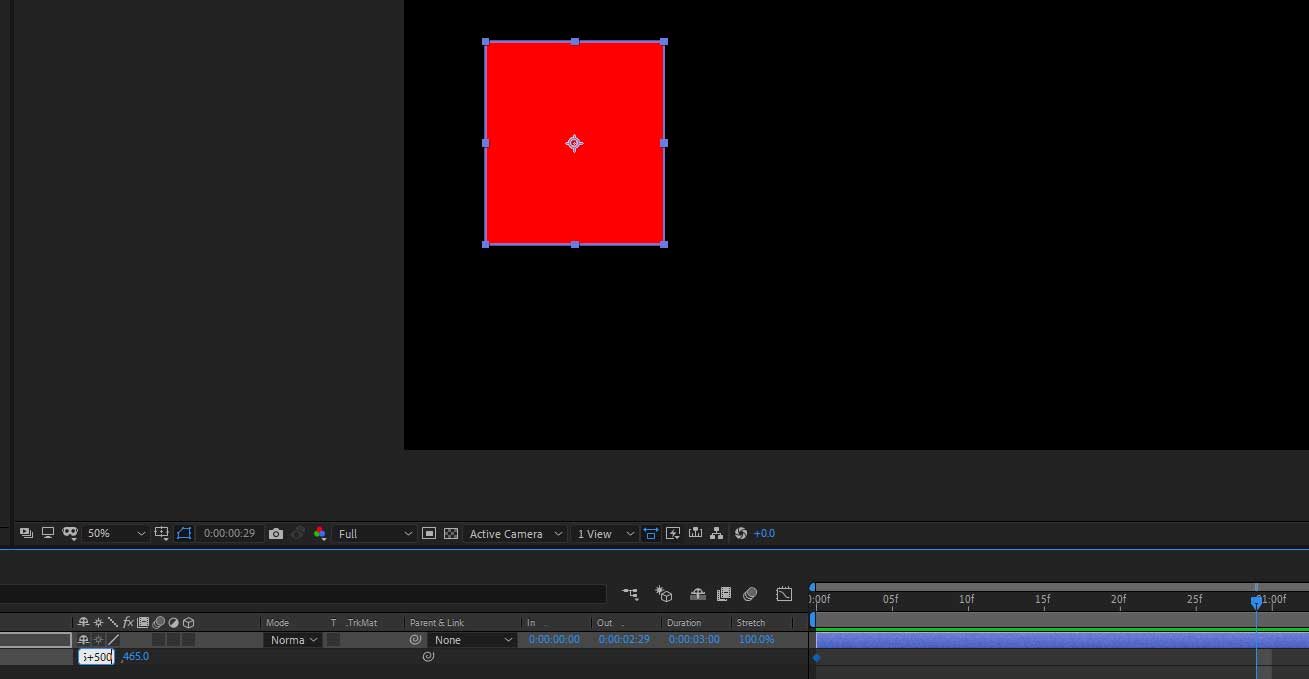Select the blue 0:00:03:00 Duration value
1309x679 pixels.
[x=693, y=640]
